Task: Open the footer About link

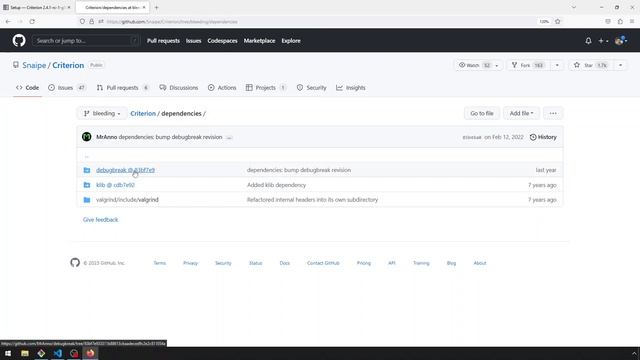Action: pyautogui.click(x=480, y=263)
